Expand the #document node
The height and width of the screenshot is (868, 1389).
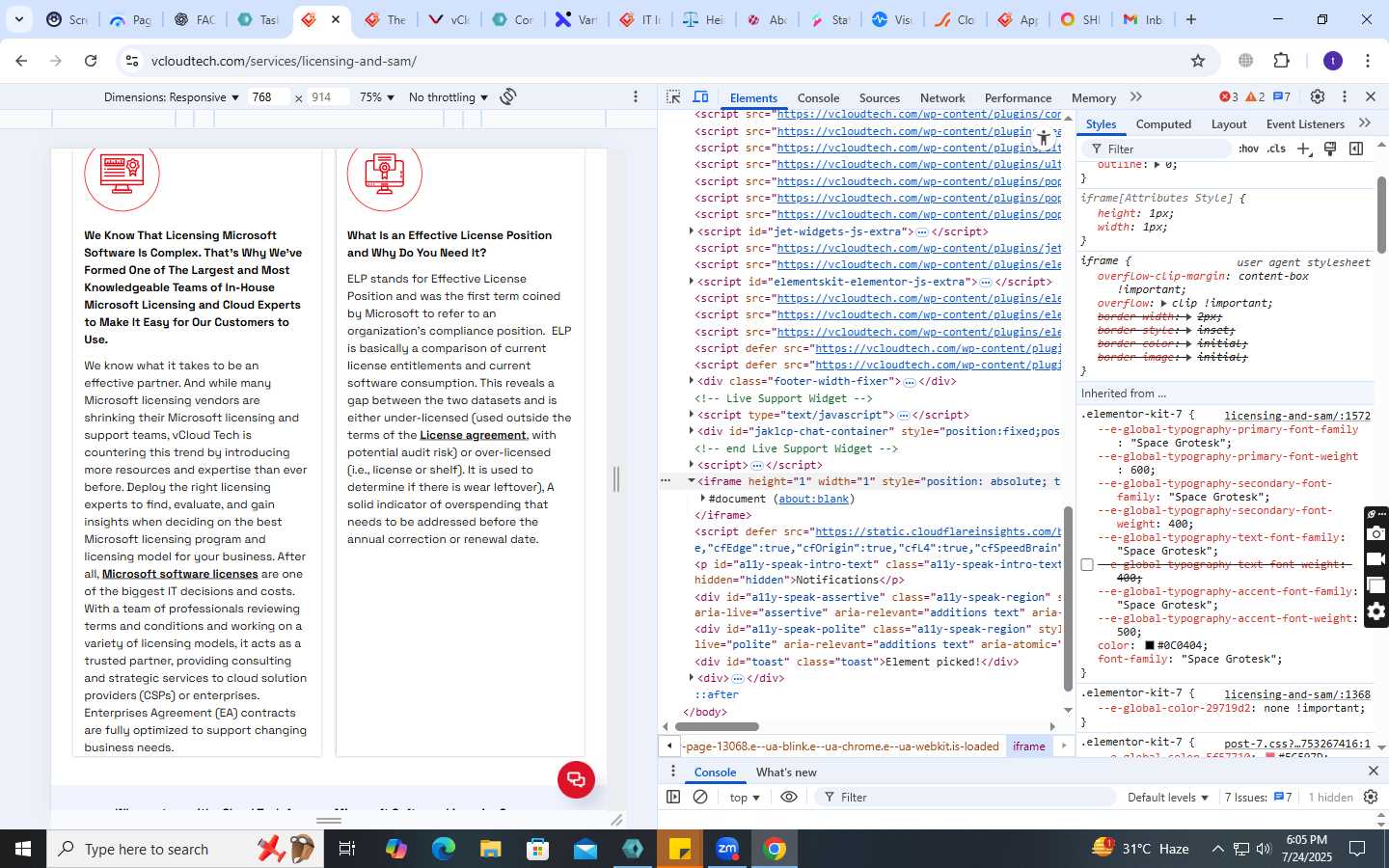pos(703,499)
